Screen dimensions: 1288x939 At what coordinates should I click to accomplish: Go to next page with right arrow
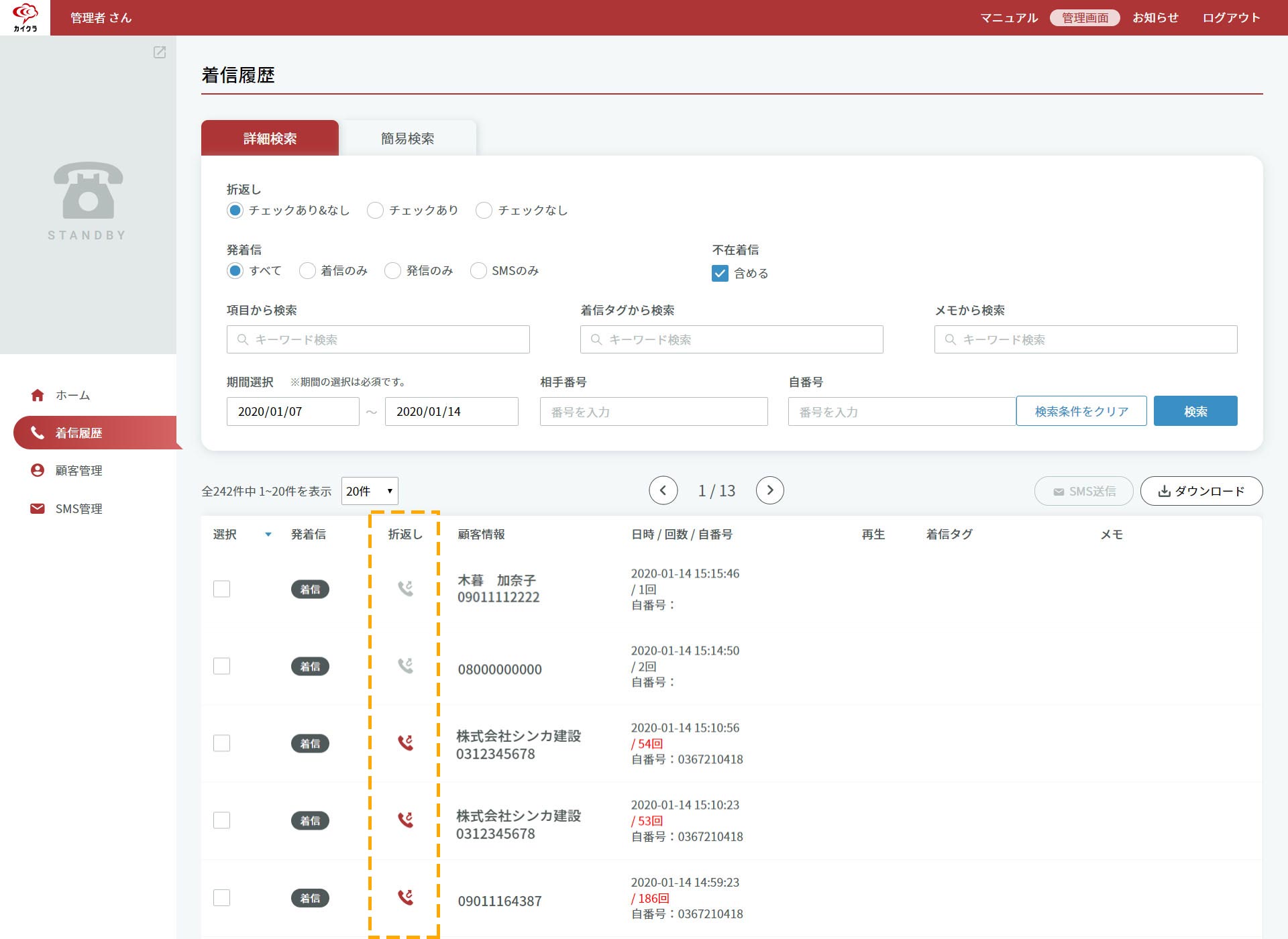point(770,490)
